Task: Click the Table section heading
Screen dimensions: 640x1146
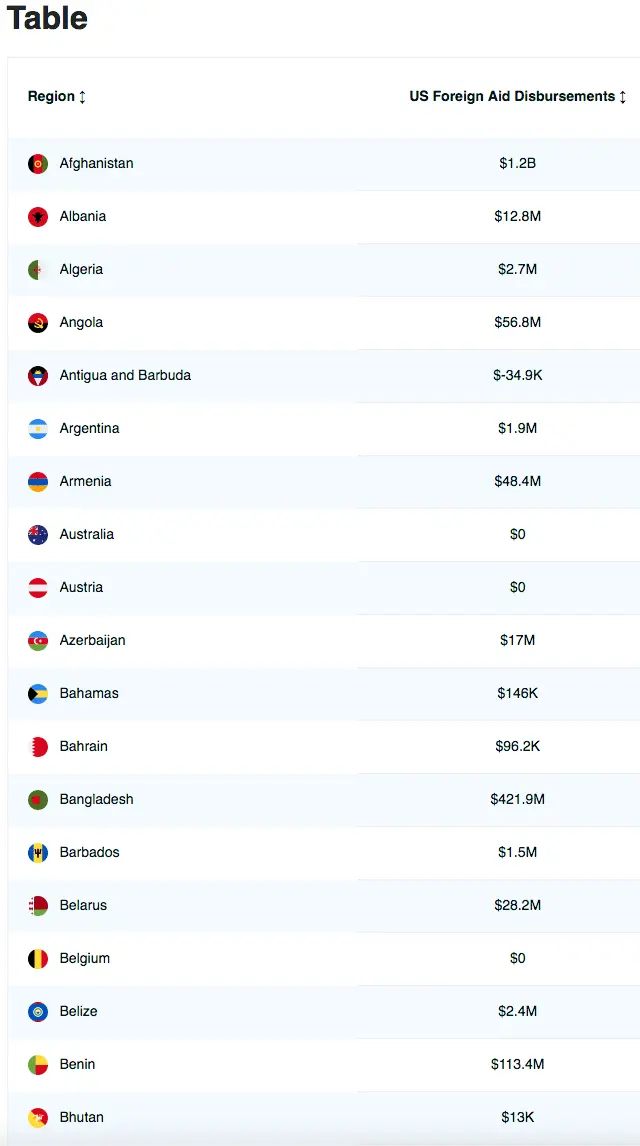Action: (47, 18)
